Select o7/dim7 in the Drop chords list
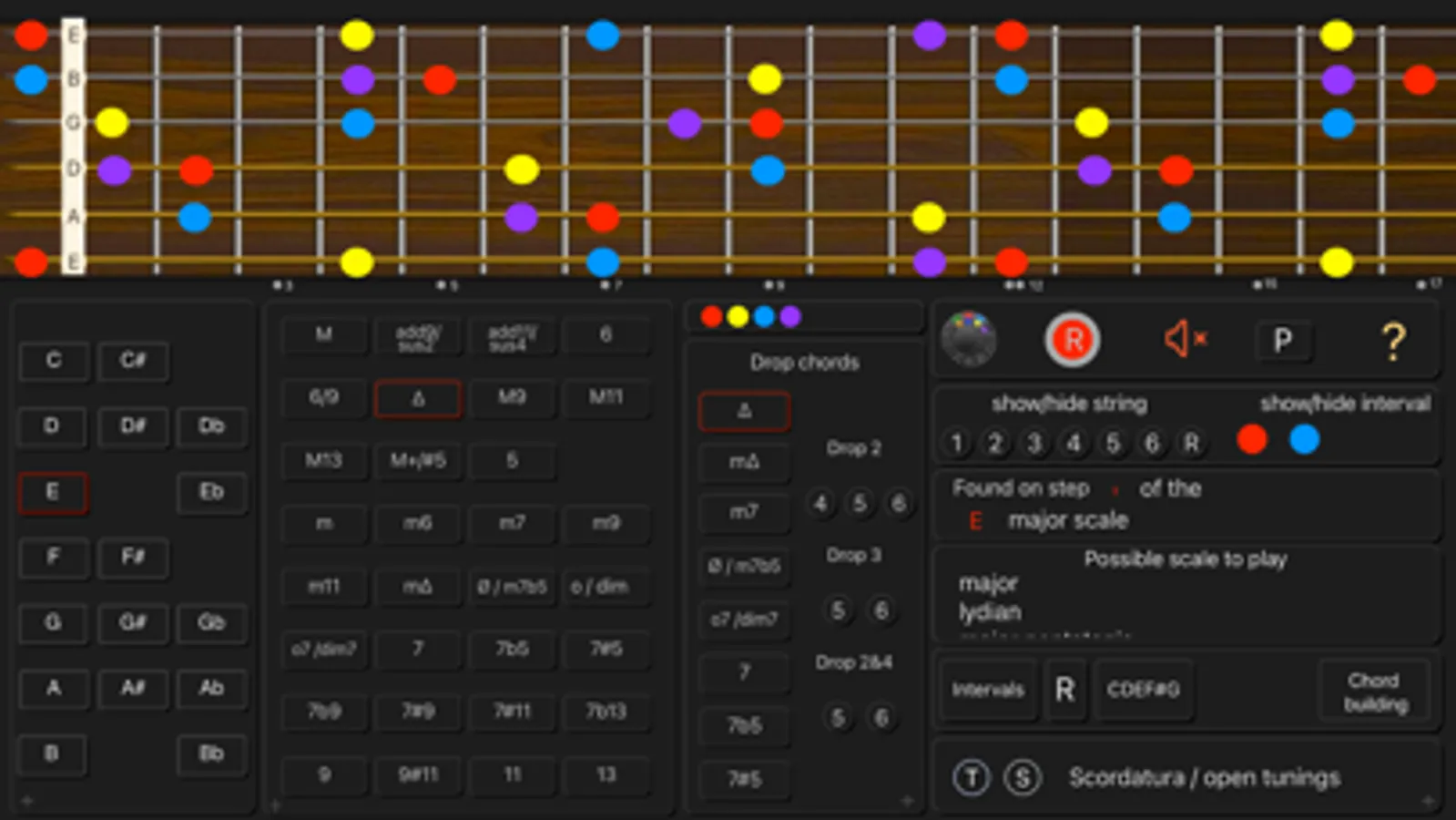Viewport: 1456px width, 820px height. (744, 620)
